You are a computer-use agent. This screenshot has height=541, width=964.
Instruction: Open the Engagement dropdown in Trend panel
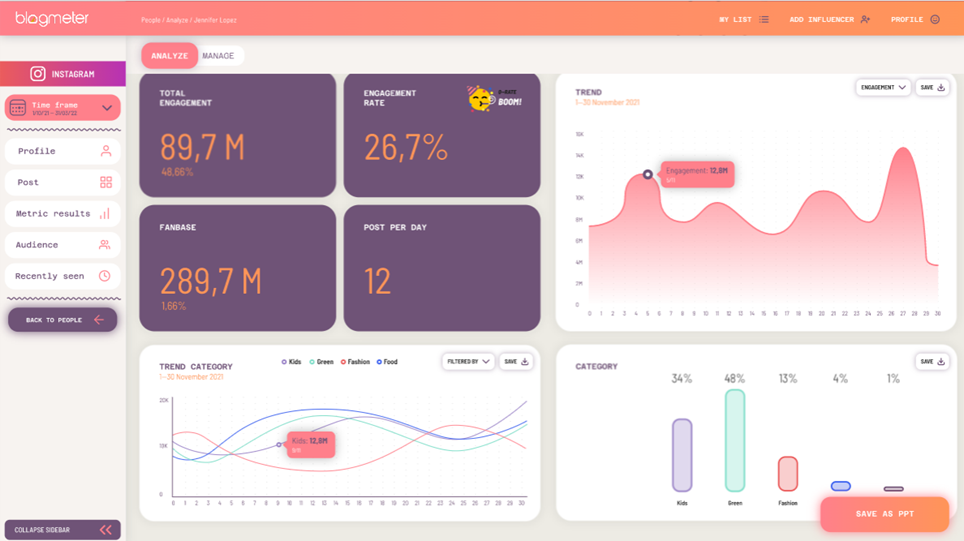(x=883, y=87)
